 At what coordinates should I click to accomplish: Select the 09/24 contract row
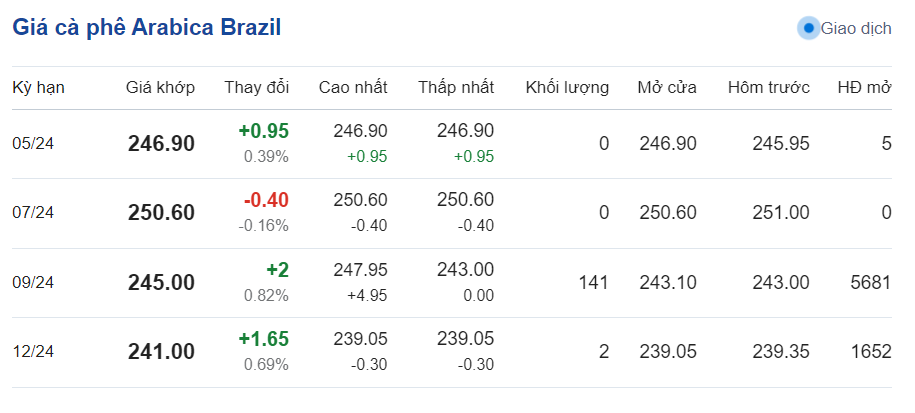(33, 283)
